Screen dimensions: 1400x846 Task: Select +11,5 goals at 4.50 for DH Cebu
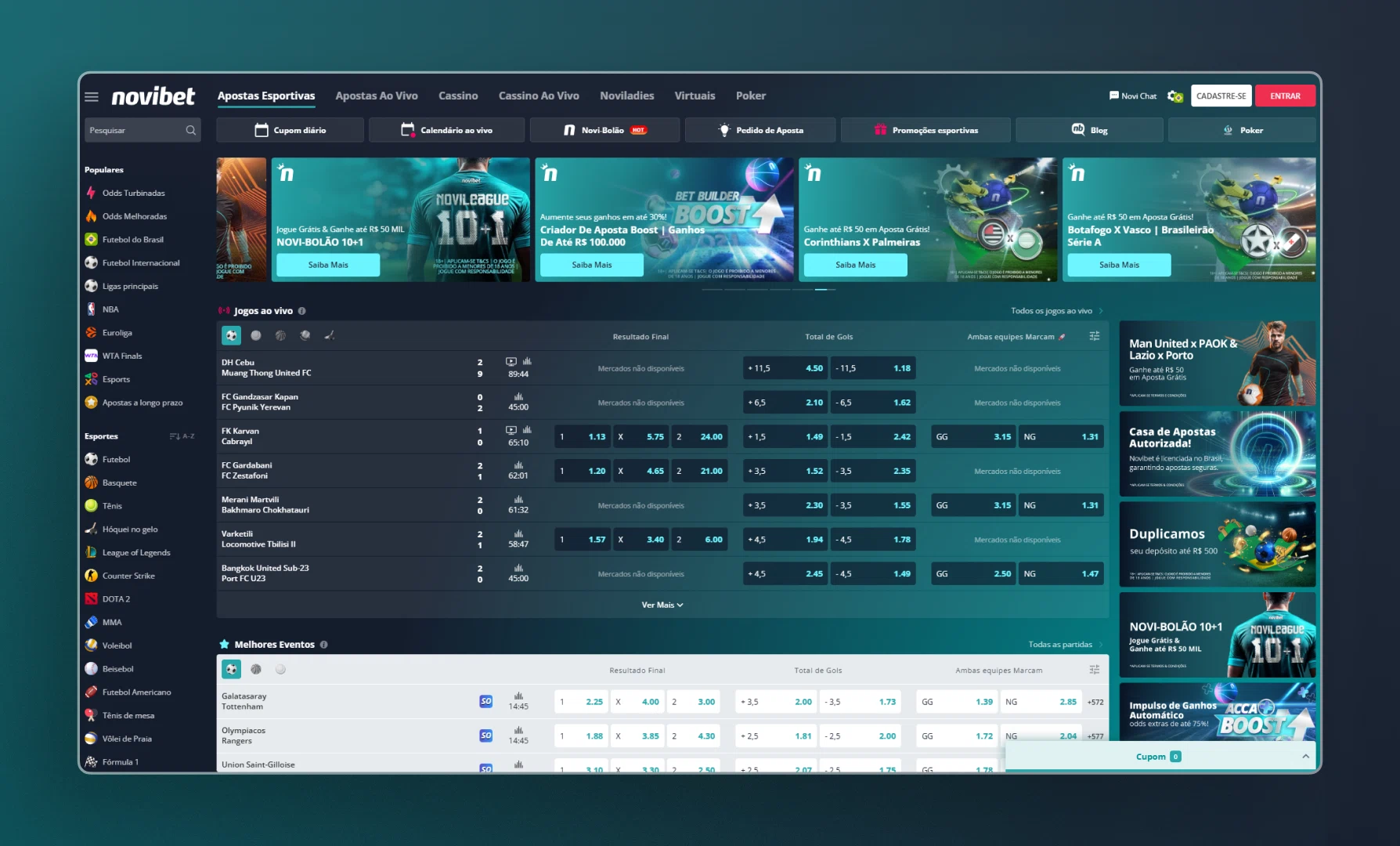pyautogui.click(x=785, y=368)
